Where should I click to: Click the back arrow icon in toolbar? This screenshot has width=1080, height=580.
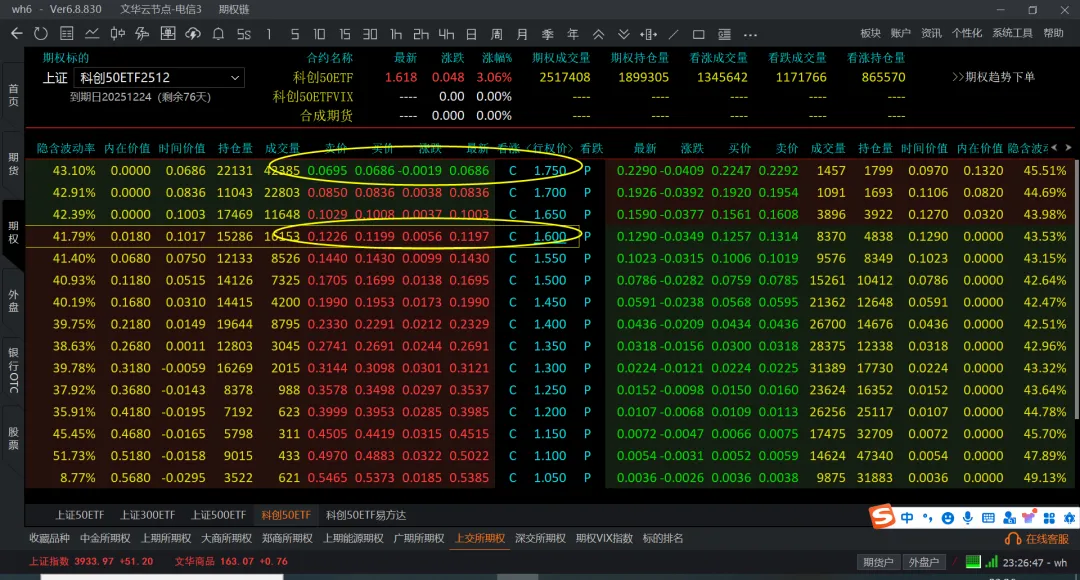pyautogui.click(x=17, y=33)
